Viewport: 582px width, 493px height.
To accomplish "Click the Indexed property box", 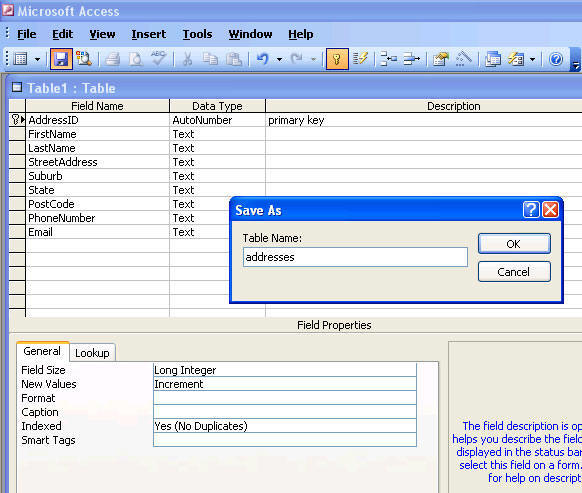I will coord(285,426).
